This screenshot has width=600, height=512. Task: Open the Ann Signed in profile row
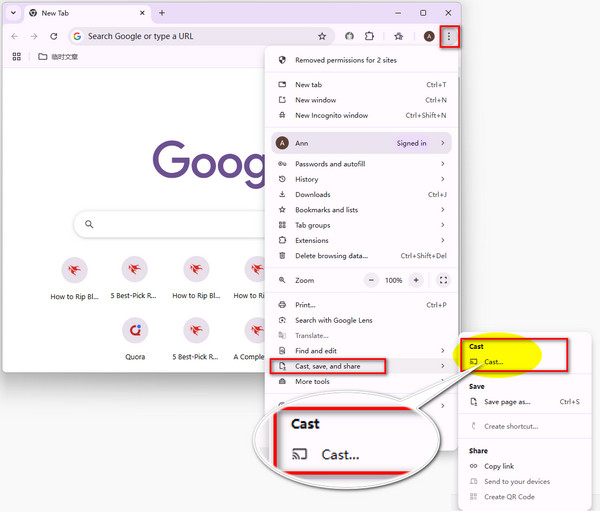point(362,143)
